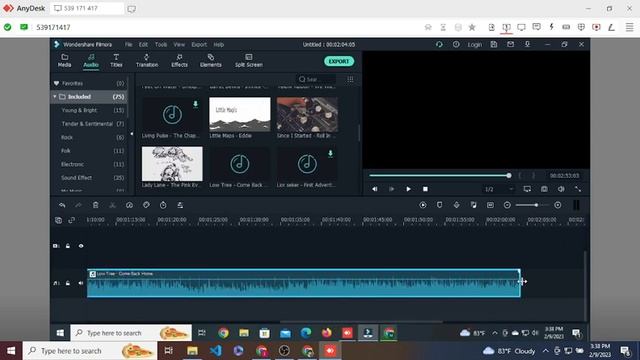This screenshot has height=360, width=640.
Task: Click the green EXPORT button
Action: (339, 61)
